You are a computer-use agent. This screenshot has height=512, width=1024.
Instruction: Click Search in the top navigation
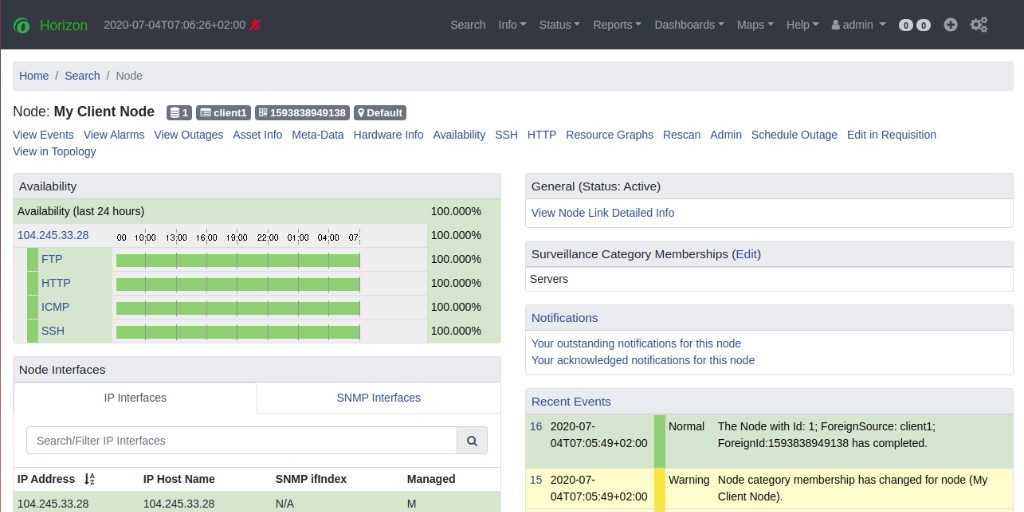(x=468, y=25)
